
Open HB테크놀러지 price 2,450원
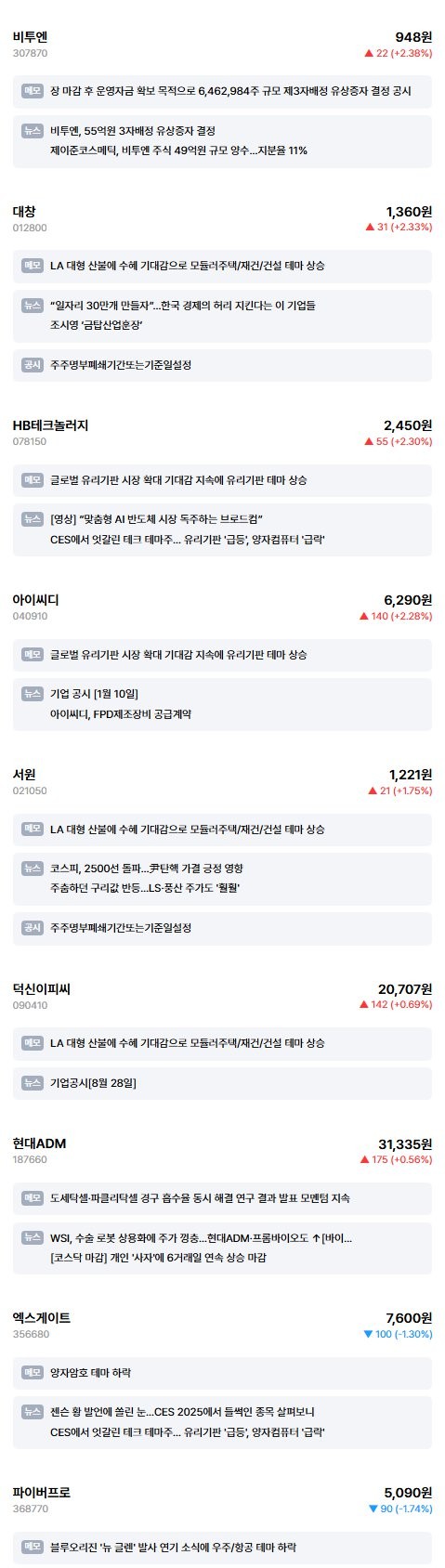408,425
